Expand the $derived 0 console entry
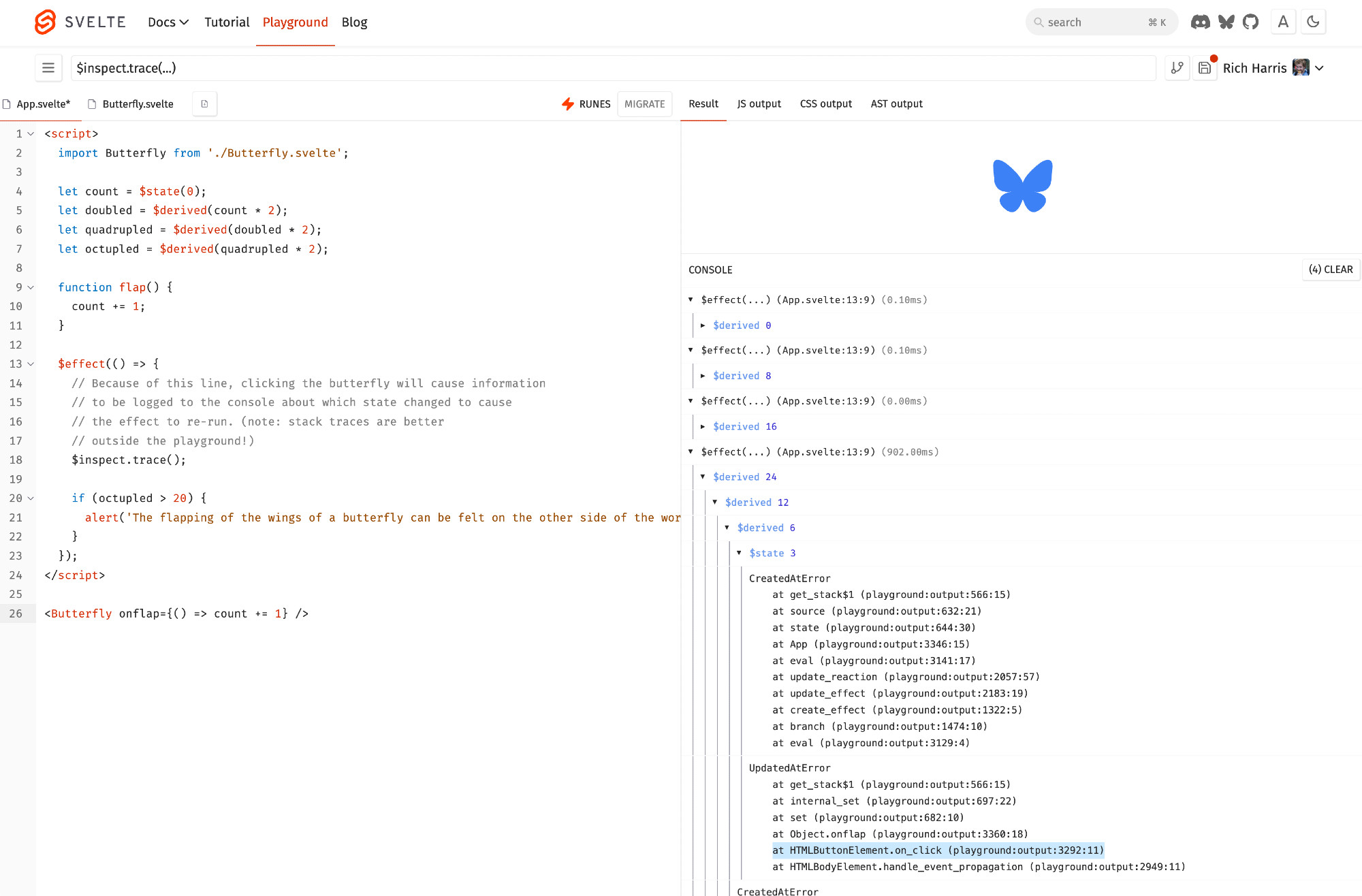 [x=703, y=325]
